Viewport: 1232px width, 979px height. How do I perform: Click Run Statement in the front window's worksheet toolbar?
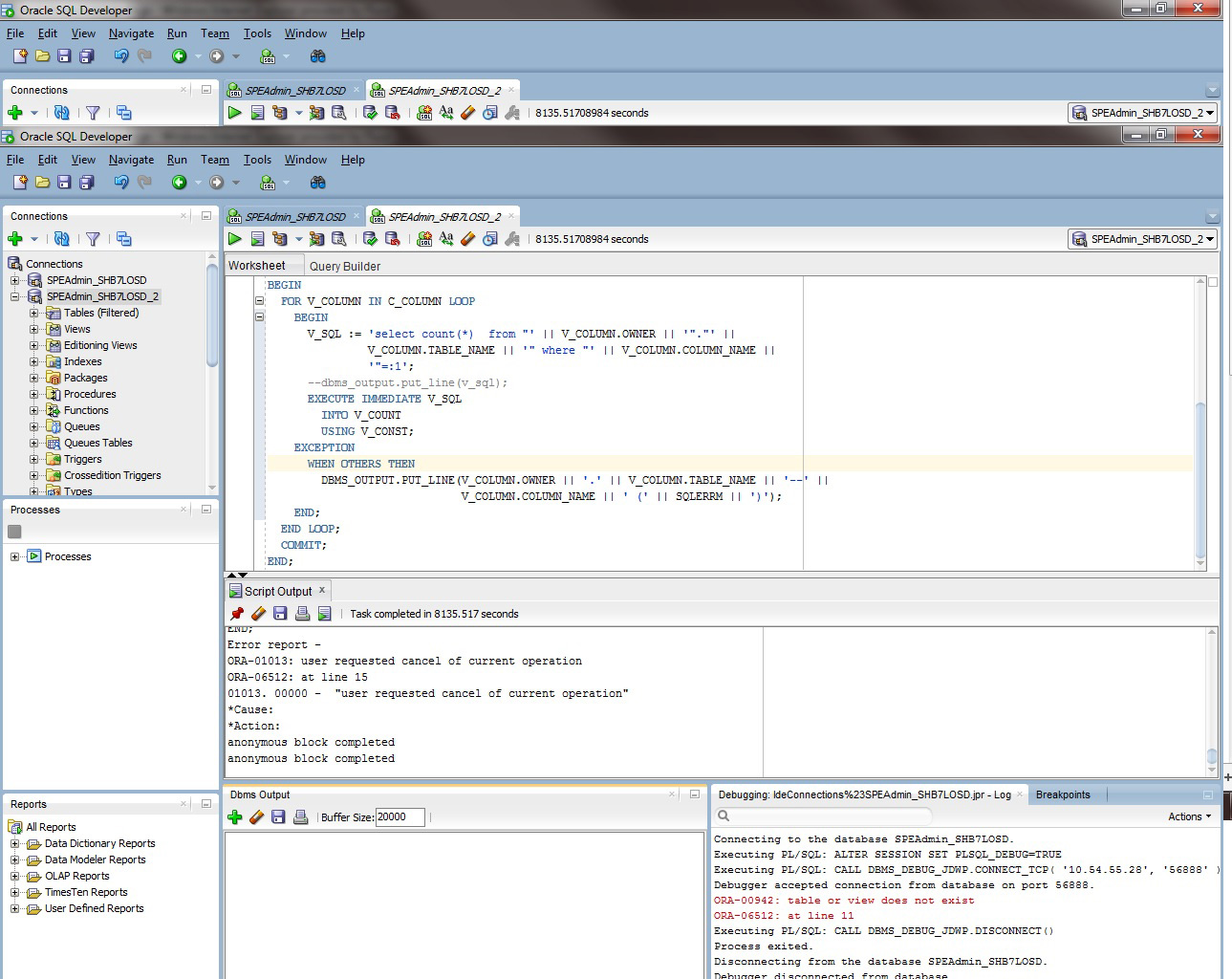coord(235,239)
